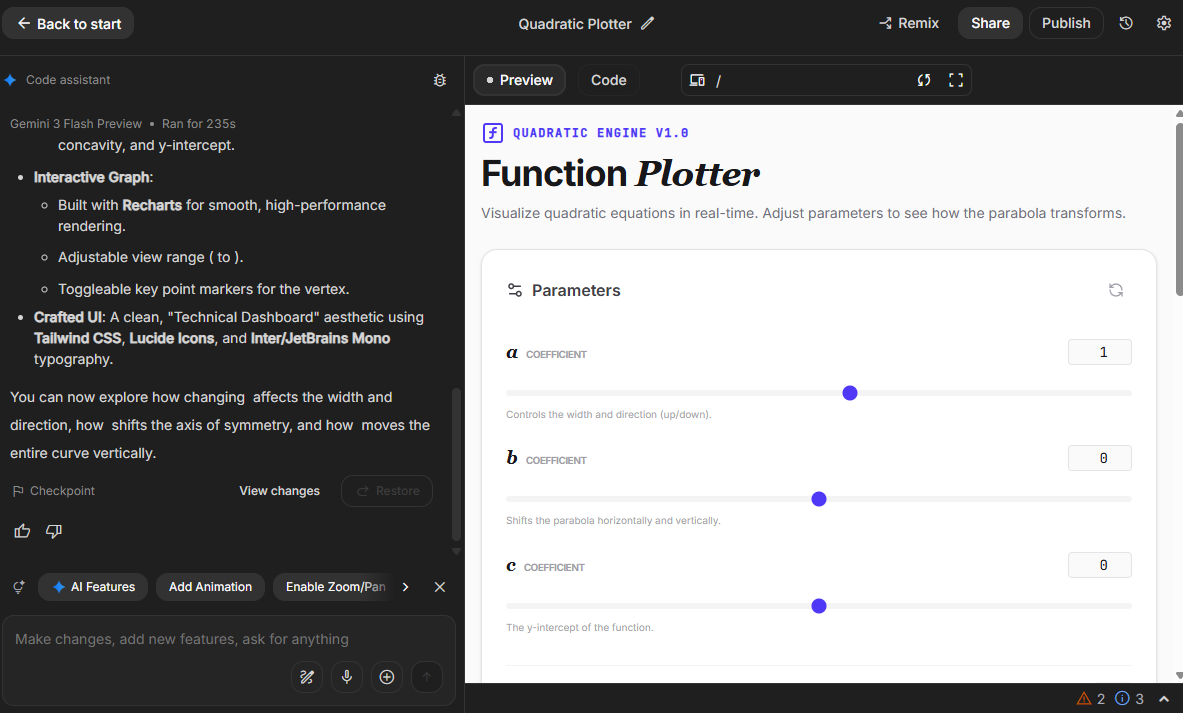Screen dimensions: 1183x713
Task: Open version history clock icon
Action: pyautogui.click(x=1126, y=23)
